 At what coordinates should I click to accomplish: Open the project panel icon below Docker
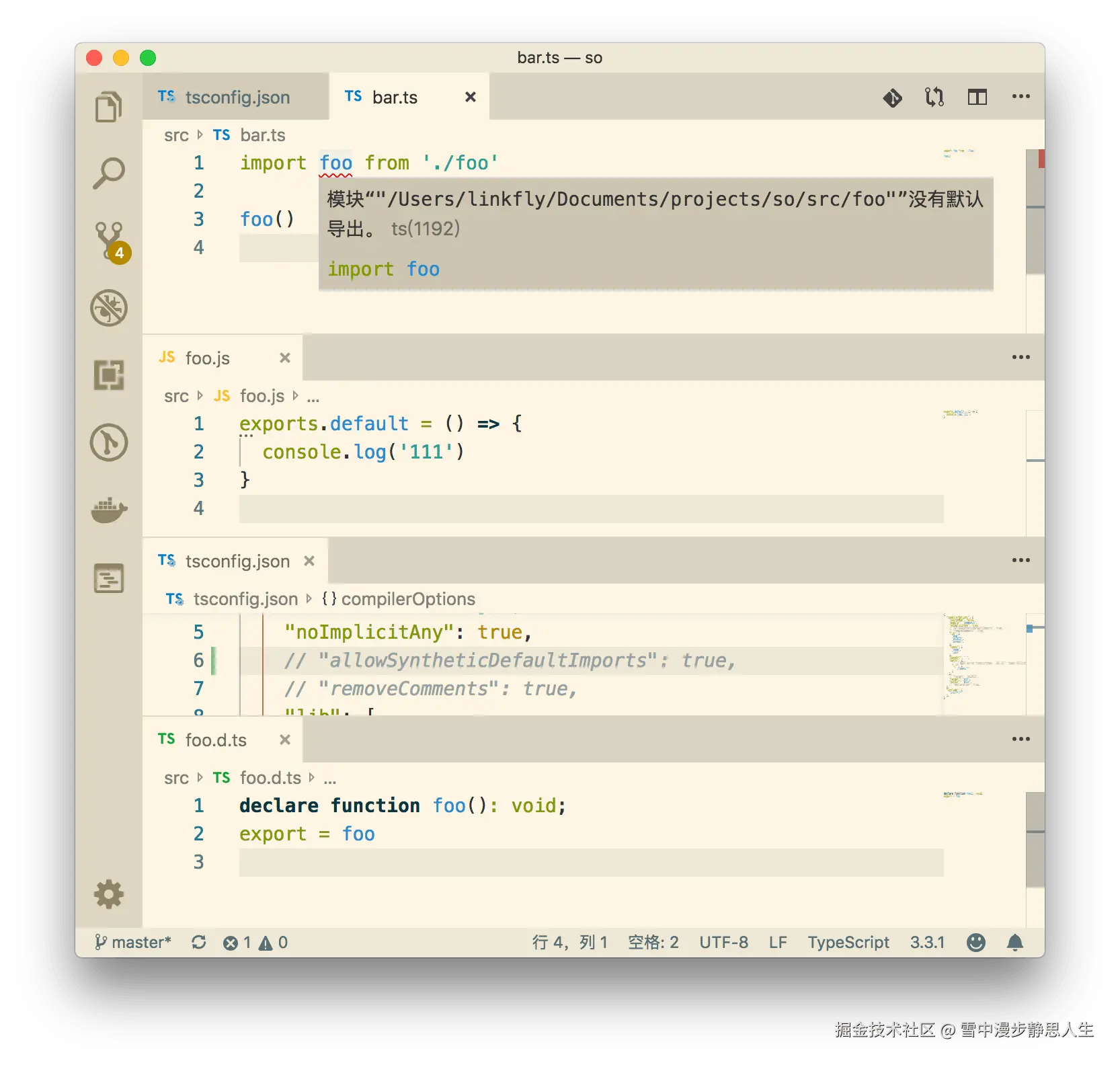pyautogui.click(x=109, y=578)
